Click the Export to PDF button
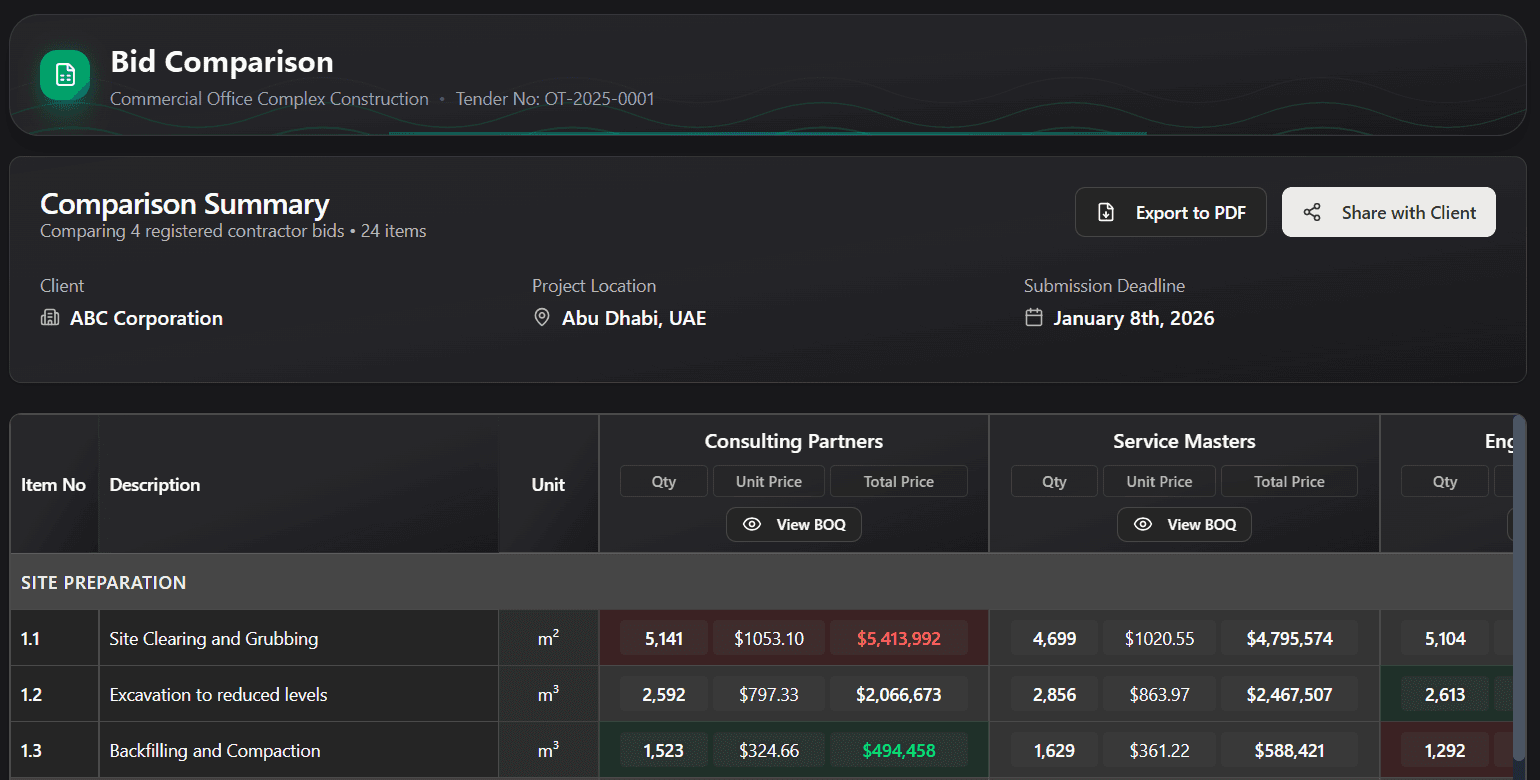 tap(1170, 211)
